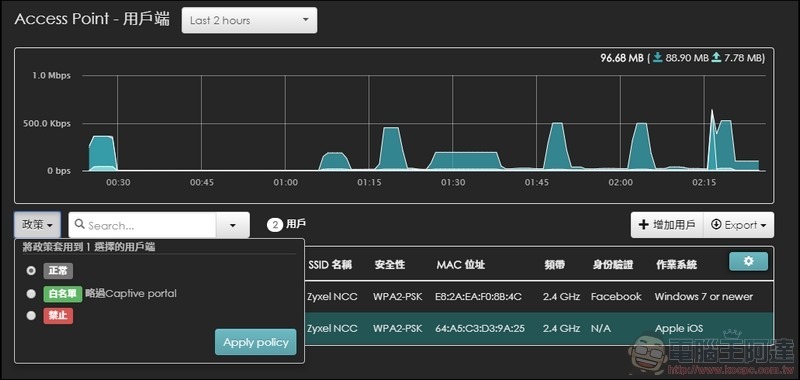Open table column settings gear icon
The width and height of the screenshot is (800, 380).
(748, 261)
